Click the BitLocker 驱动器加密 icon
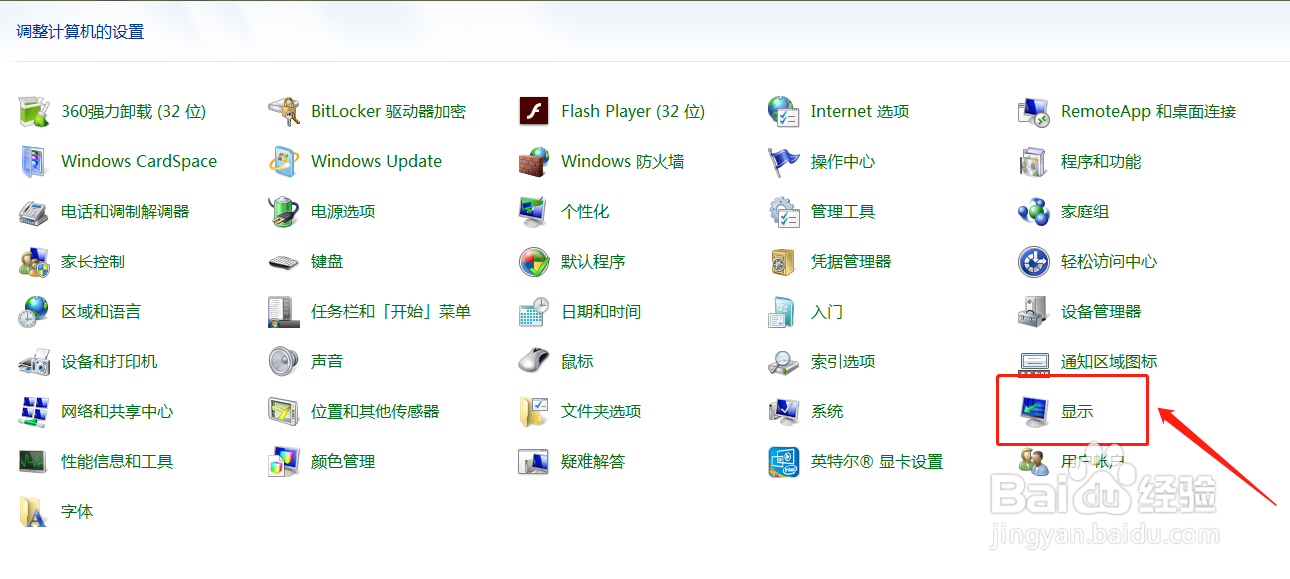The height and width of the screenshot is (579, 1290). point(284,112)
